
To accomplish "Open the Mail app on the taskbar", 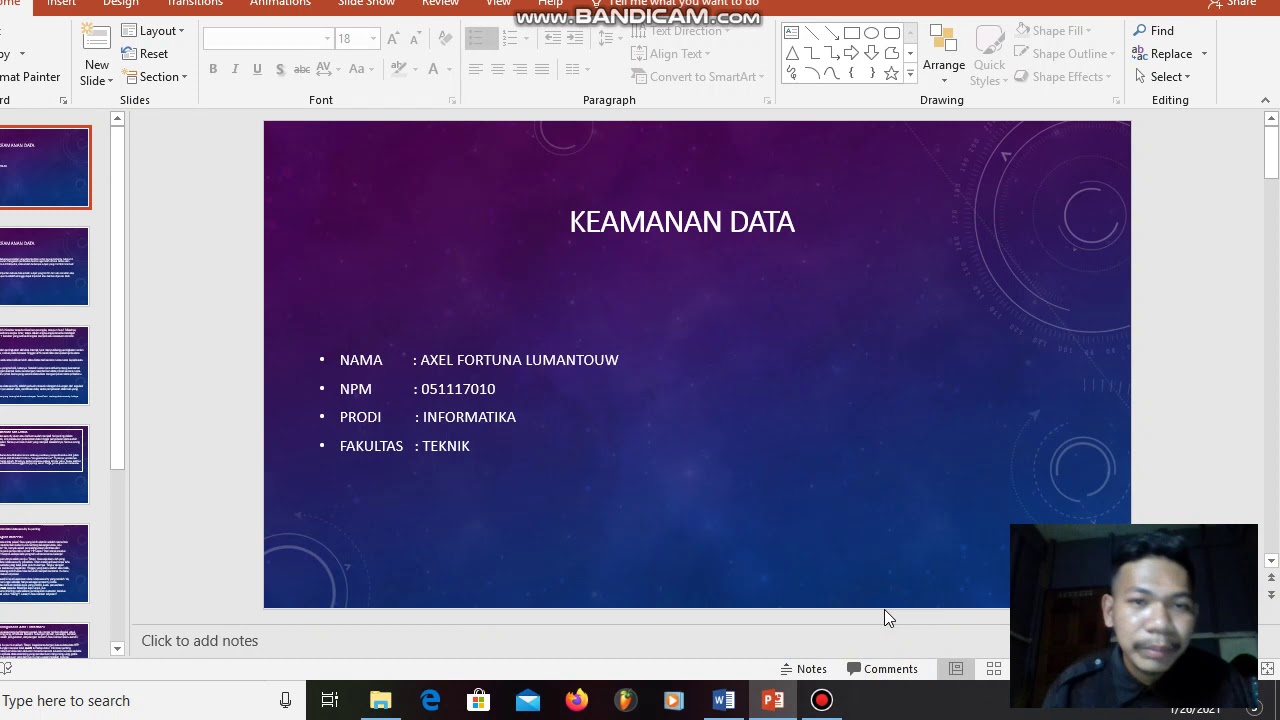I will click(x=528, y=700).
